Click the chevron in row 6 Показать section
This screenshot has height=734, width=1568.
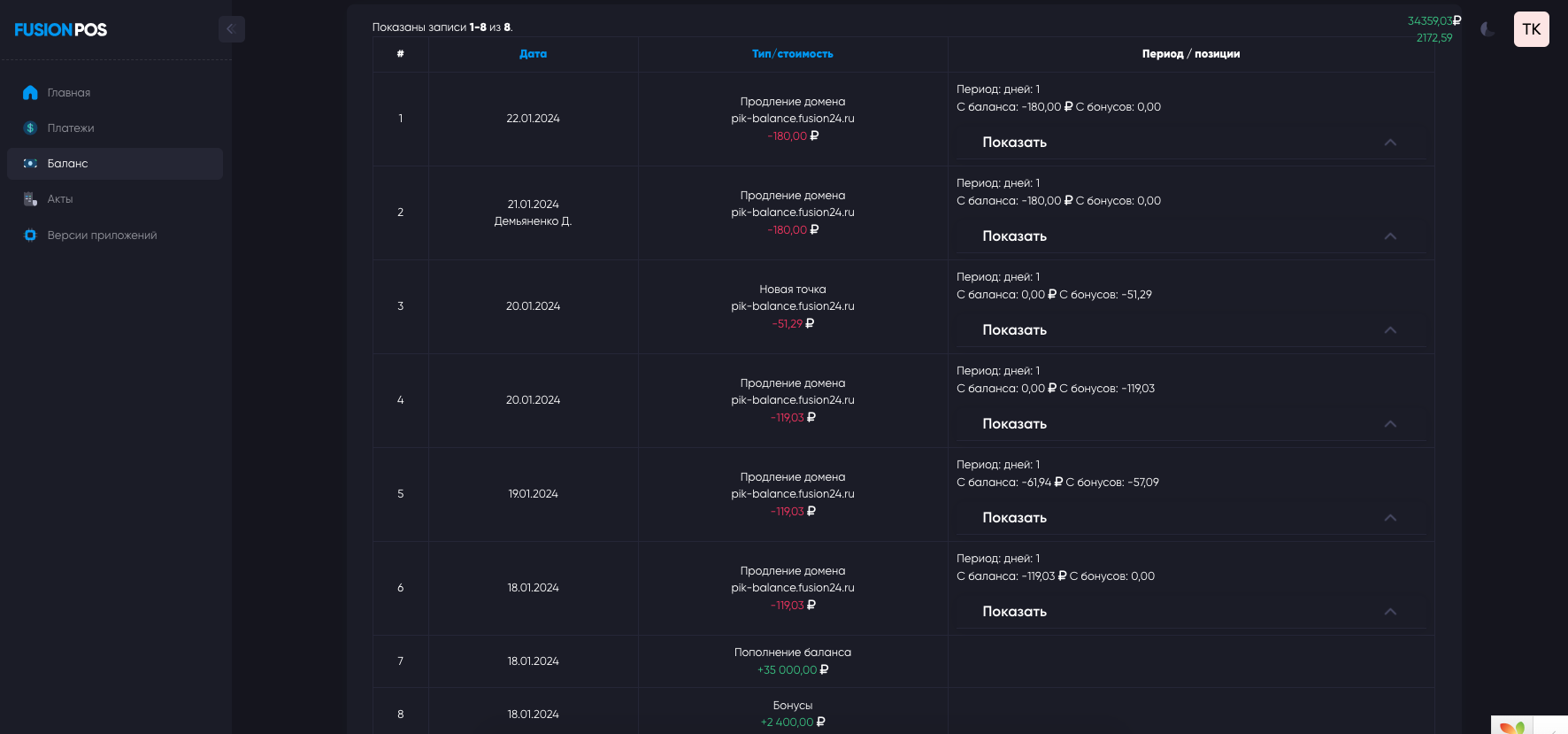[x=1390, y=612]
